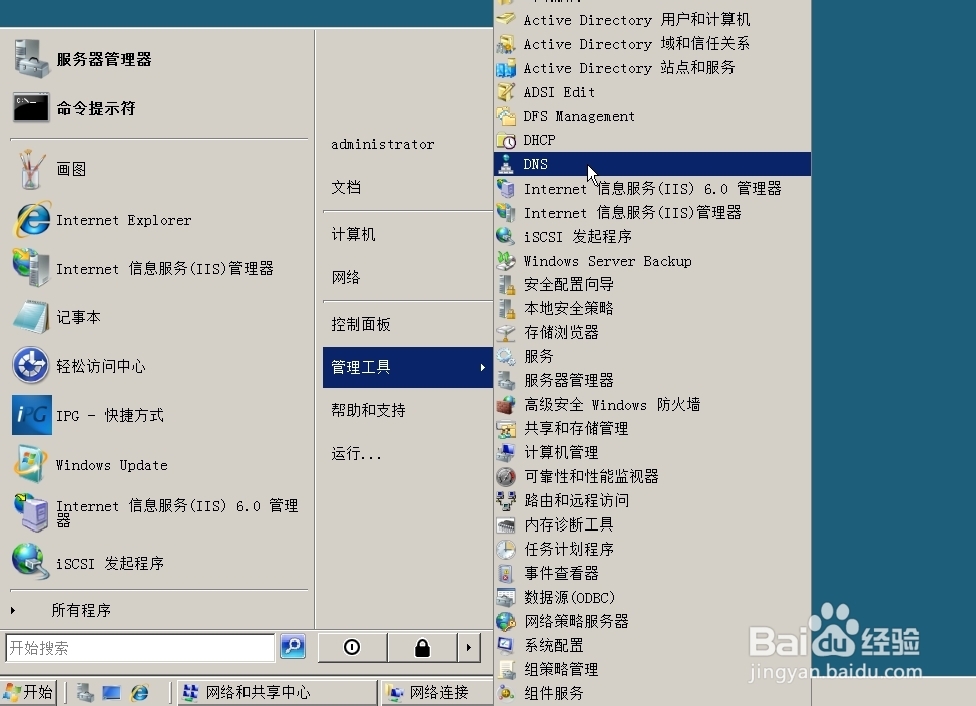This screenshot has height=706, width=976.
Task: Click the 安全配置向导 icon
Action: [x=506, y=285]
